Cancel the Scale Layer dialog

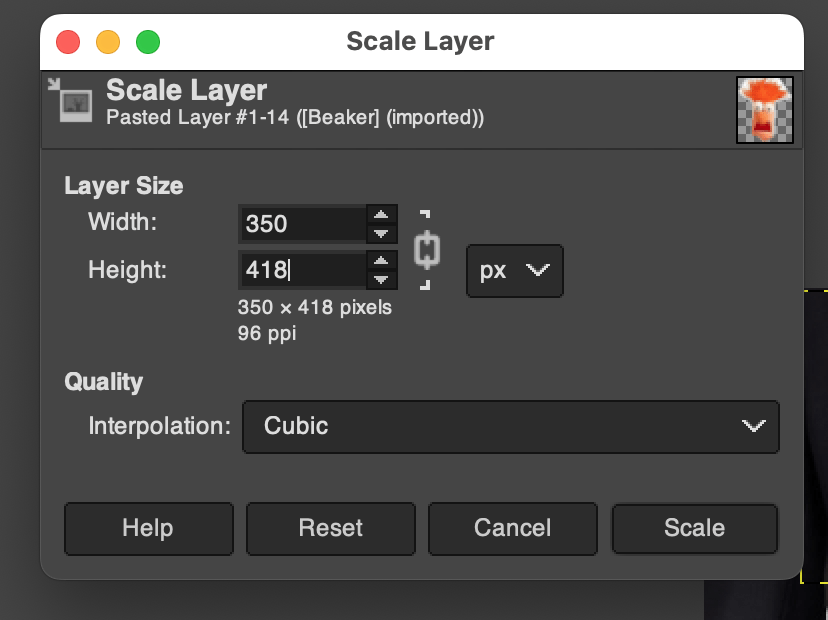point(512,528)
